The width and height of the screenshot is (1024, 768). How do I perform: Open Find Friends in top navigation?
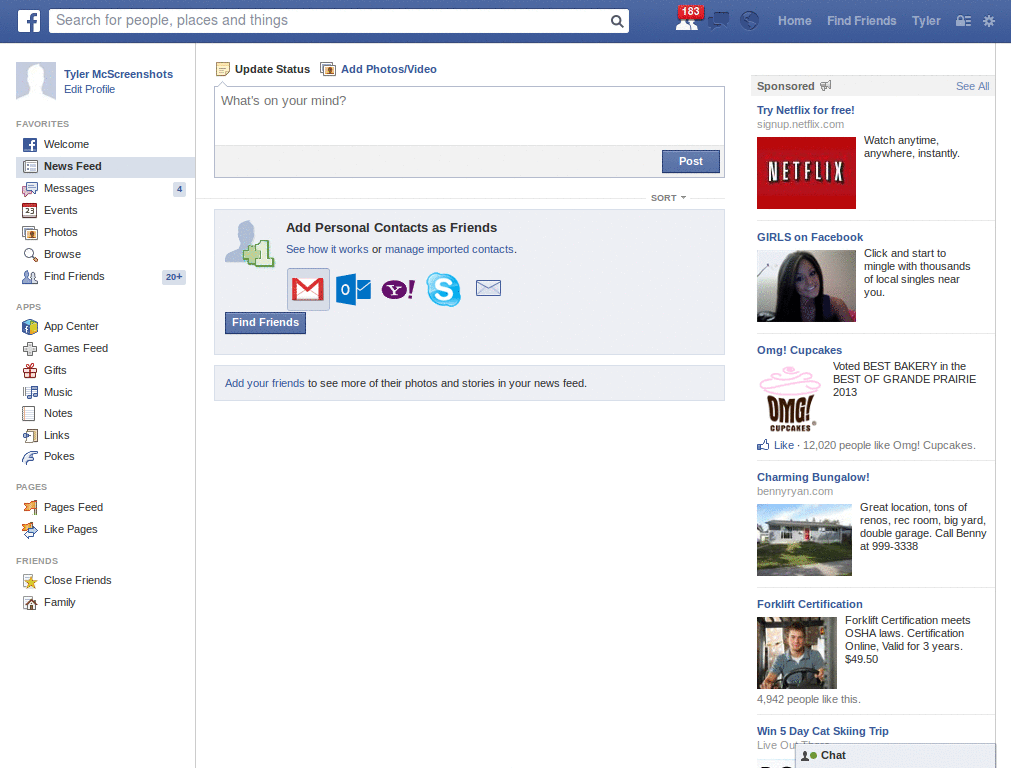point(861,21)
